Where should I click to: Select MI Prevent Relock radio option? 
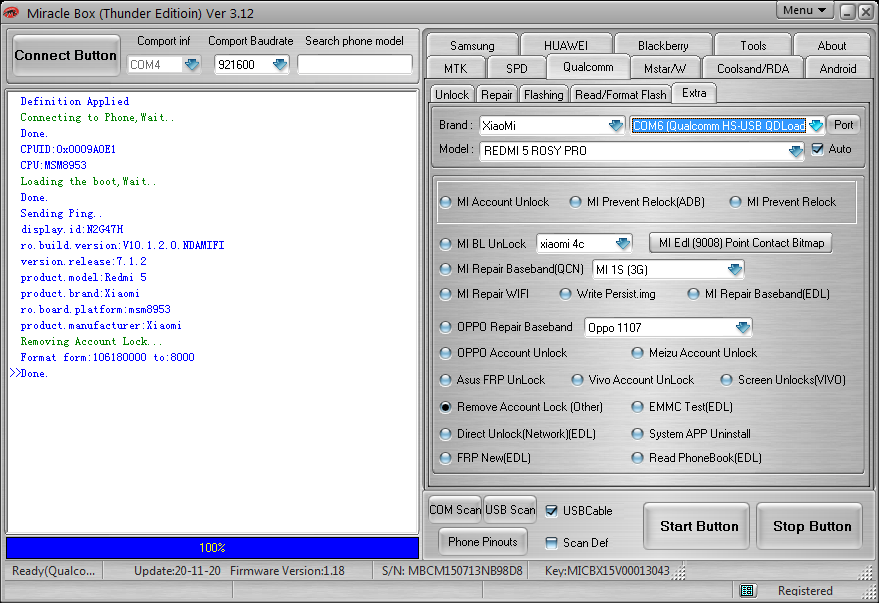pos(735,202)
